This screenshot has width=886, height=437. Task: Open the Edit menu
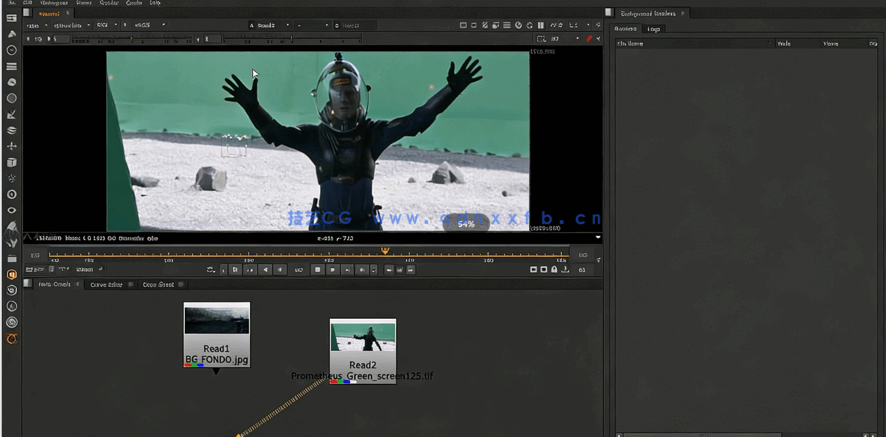(26, 3)
